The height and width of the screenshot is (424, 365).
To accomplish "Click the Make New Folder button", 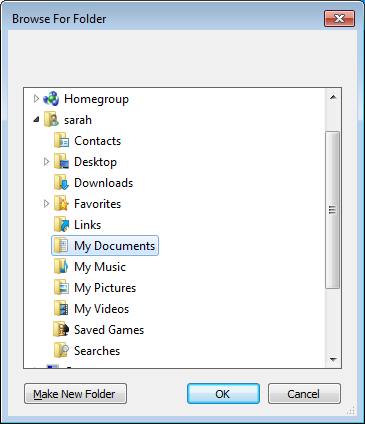I will [75, 394].
